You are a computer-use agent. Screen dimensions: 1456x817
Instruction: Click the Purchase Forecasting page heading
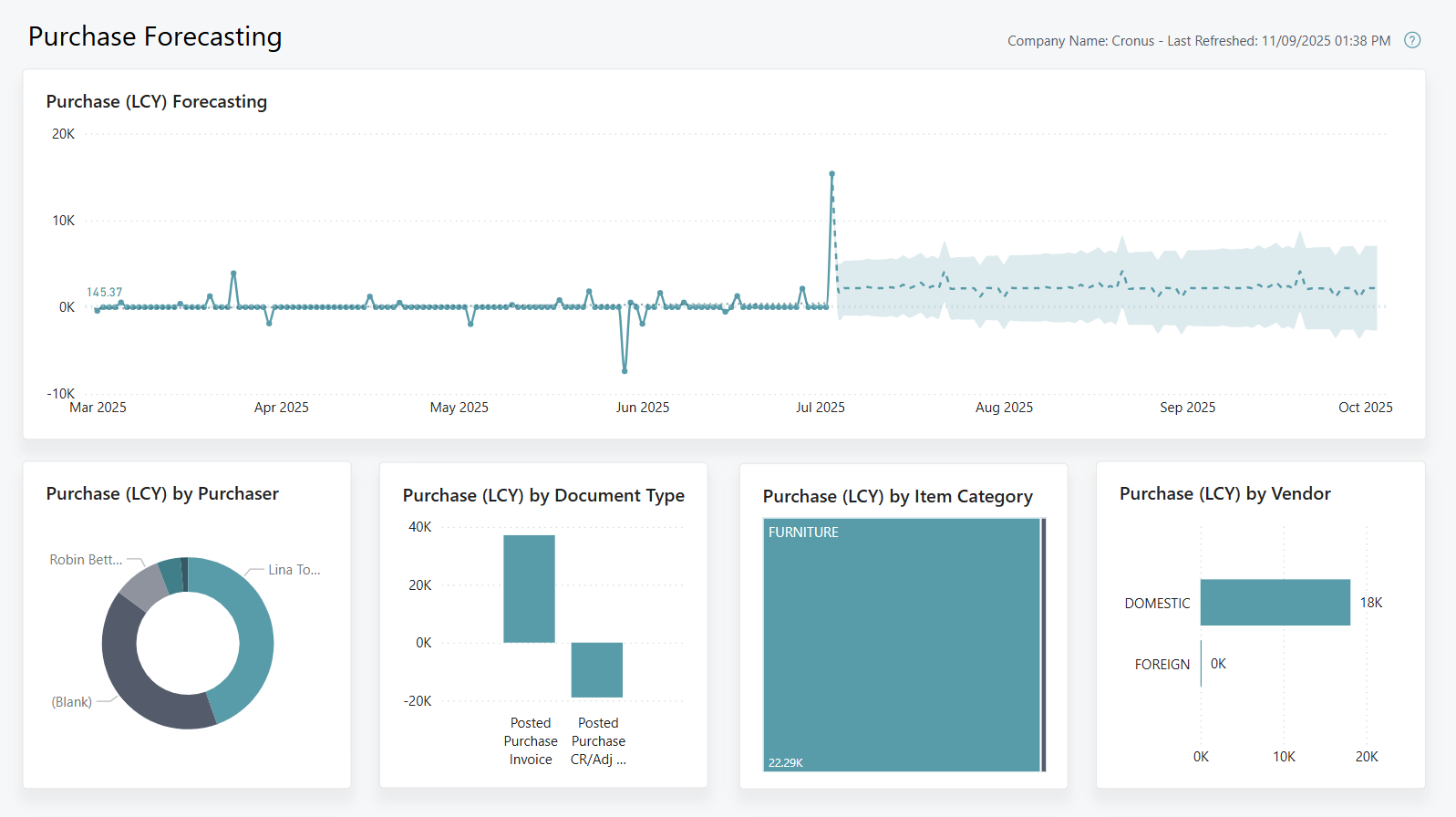[x=155, y=36]
